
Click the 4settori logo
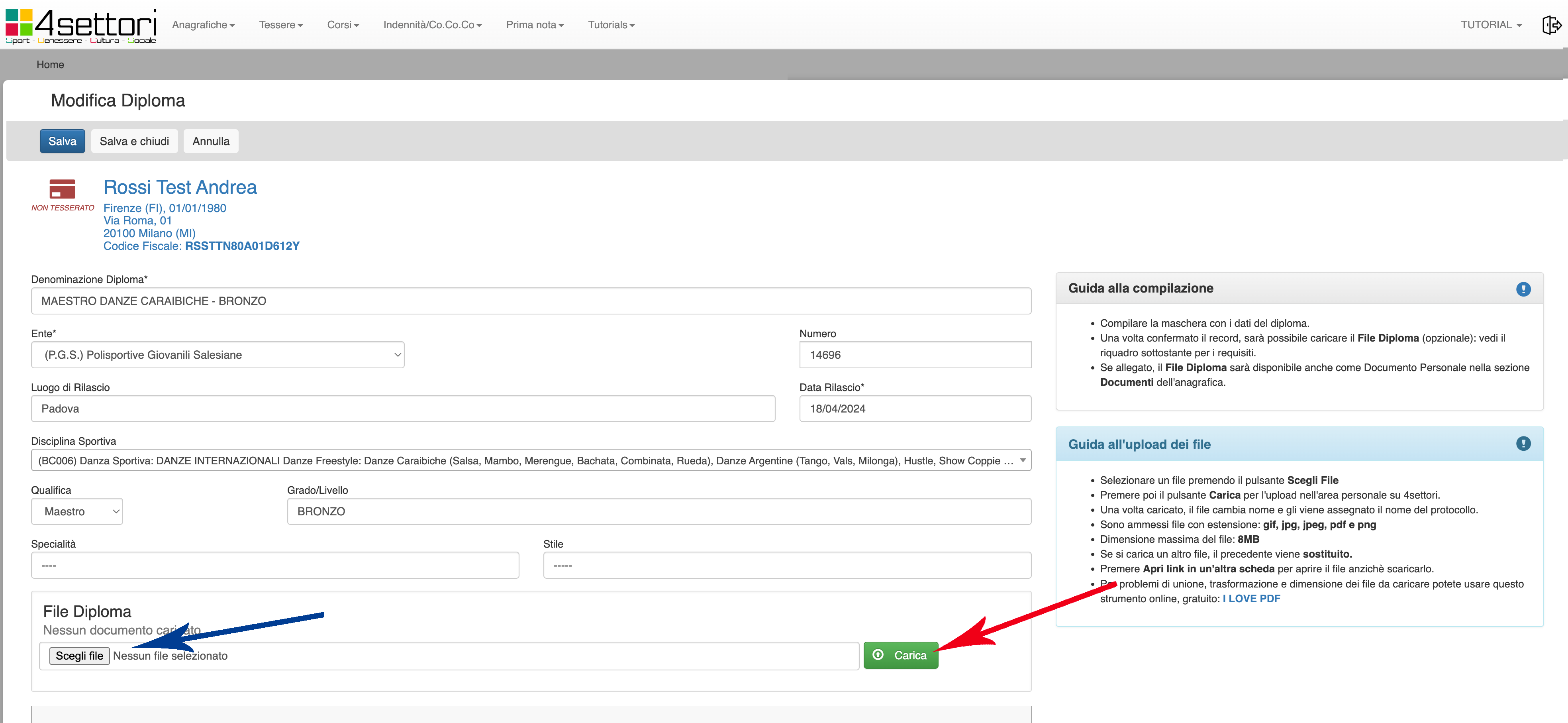click(81, 26)
